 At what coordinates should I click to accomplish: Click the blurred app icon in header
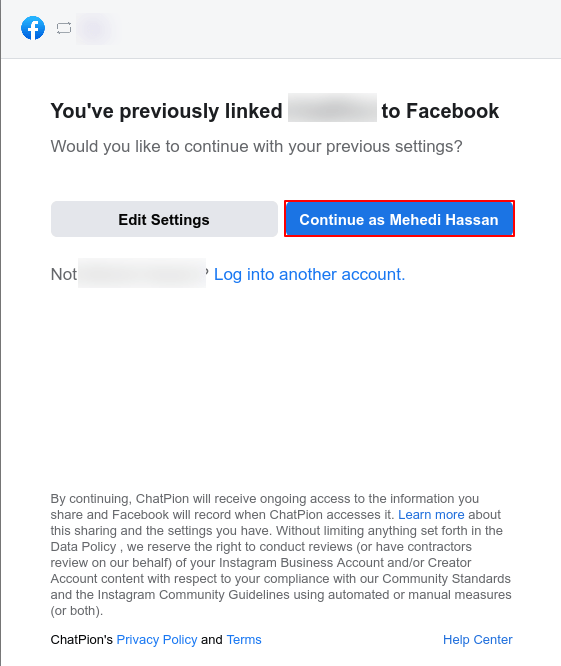[96, 28]
